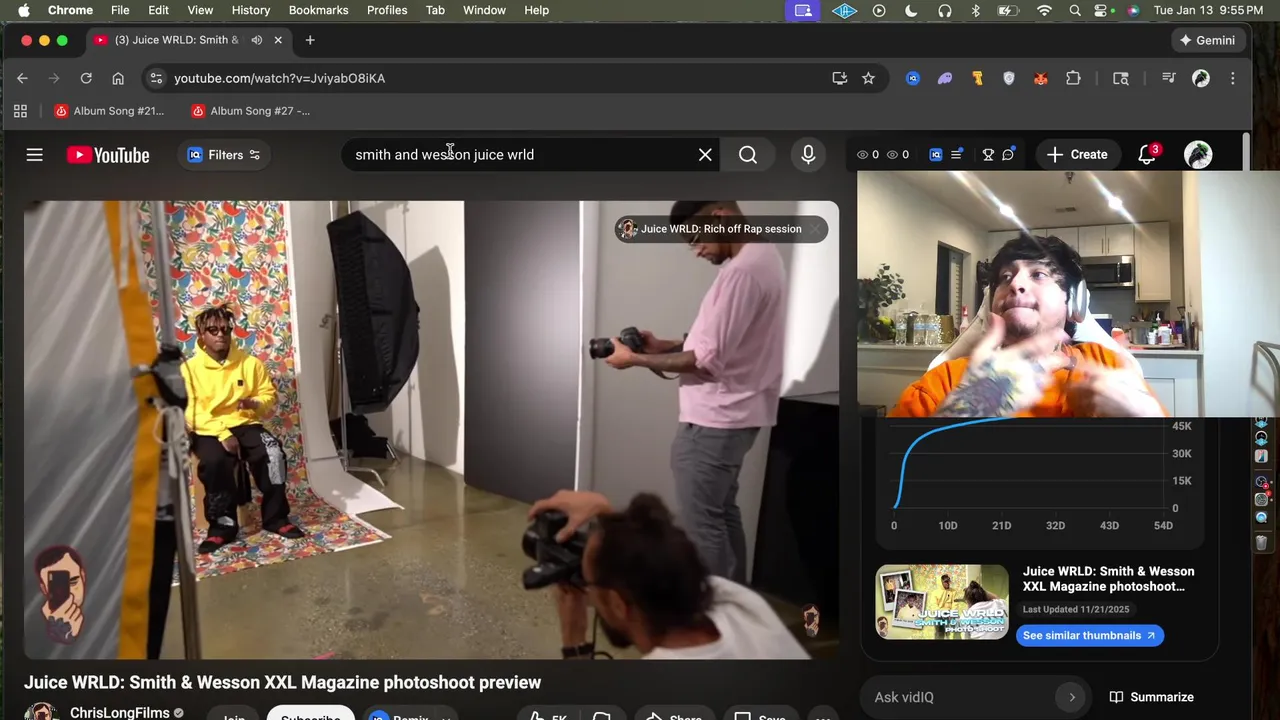
Task: Open the vidIQ list menu icon in header
Action: click(x=957, y=155)
